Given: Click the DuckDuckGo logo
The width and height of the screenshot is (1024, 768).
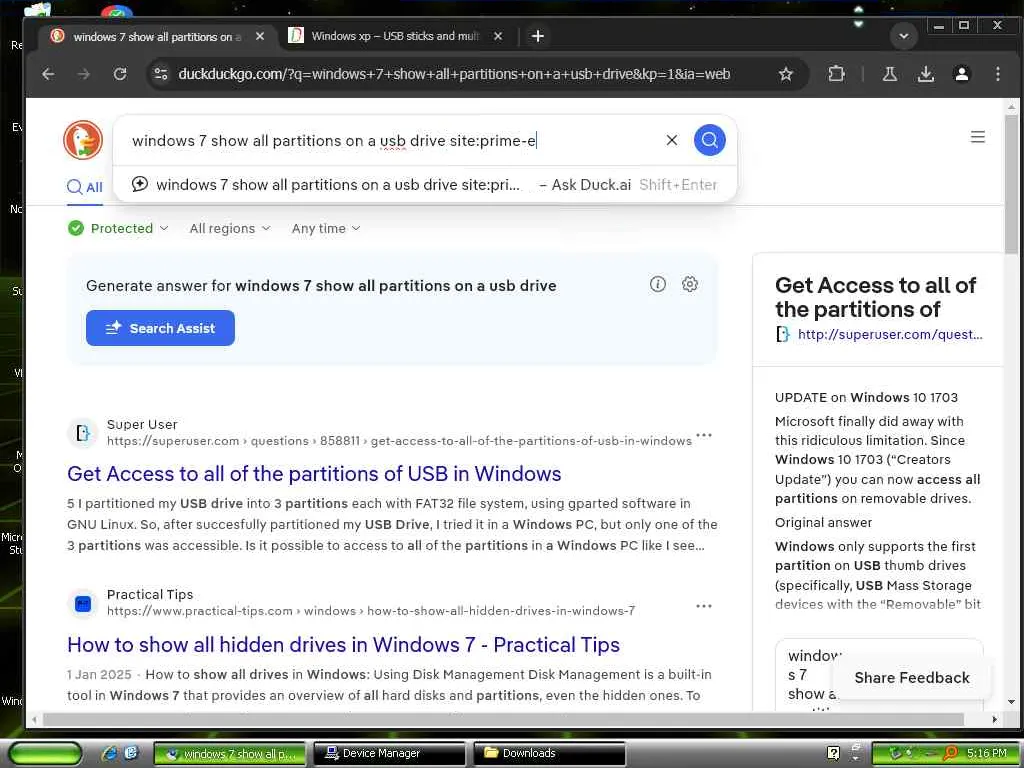Looking at the screenshot, I should (83, 140).
